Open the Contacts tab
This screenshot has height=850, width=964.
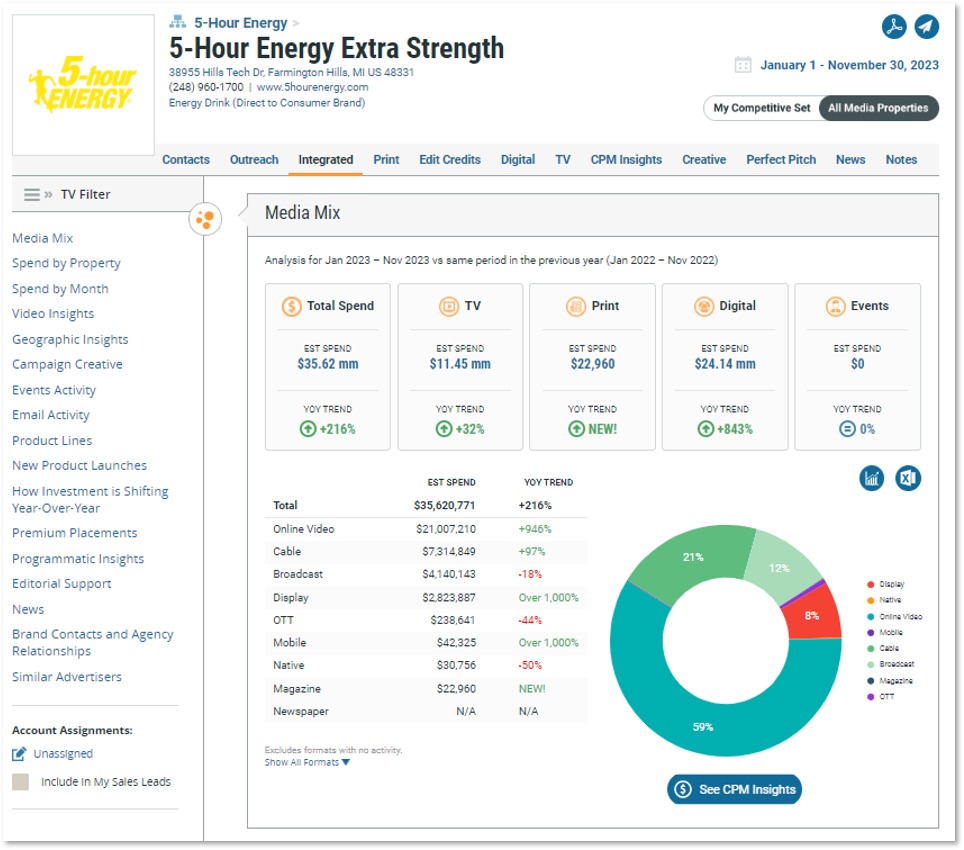coord(186,160)
